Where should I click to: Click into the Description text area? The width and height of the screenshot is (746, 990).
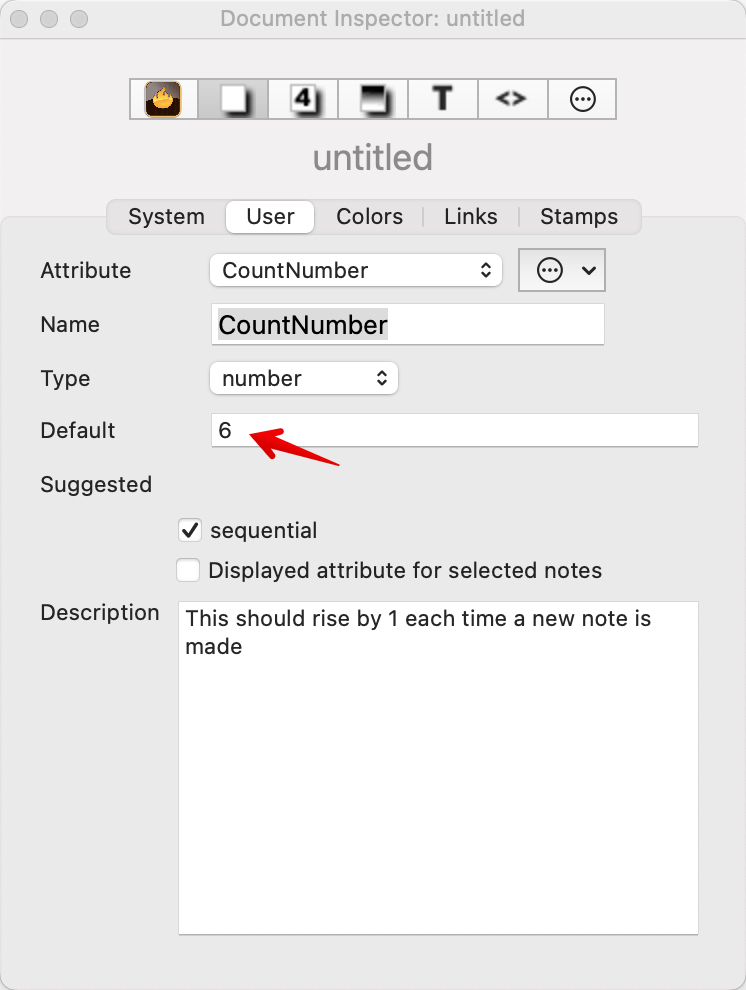point(438,768)
